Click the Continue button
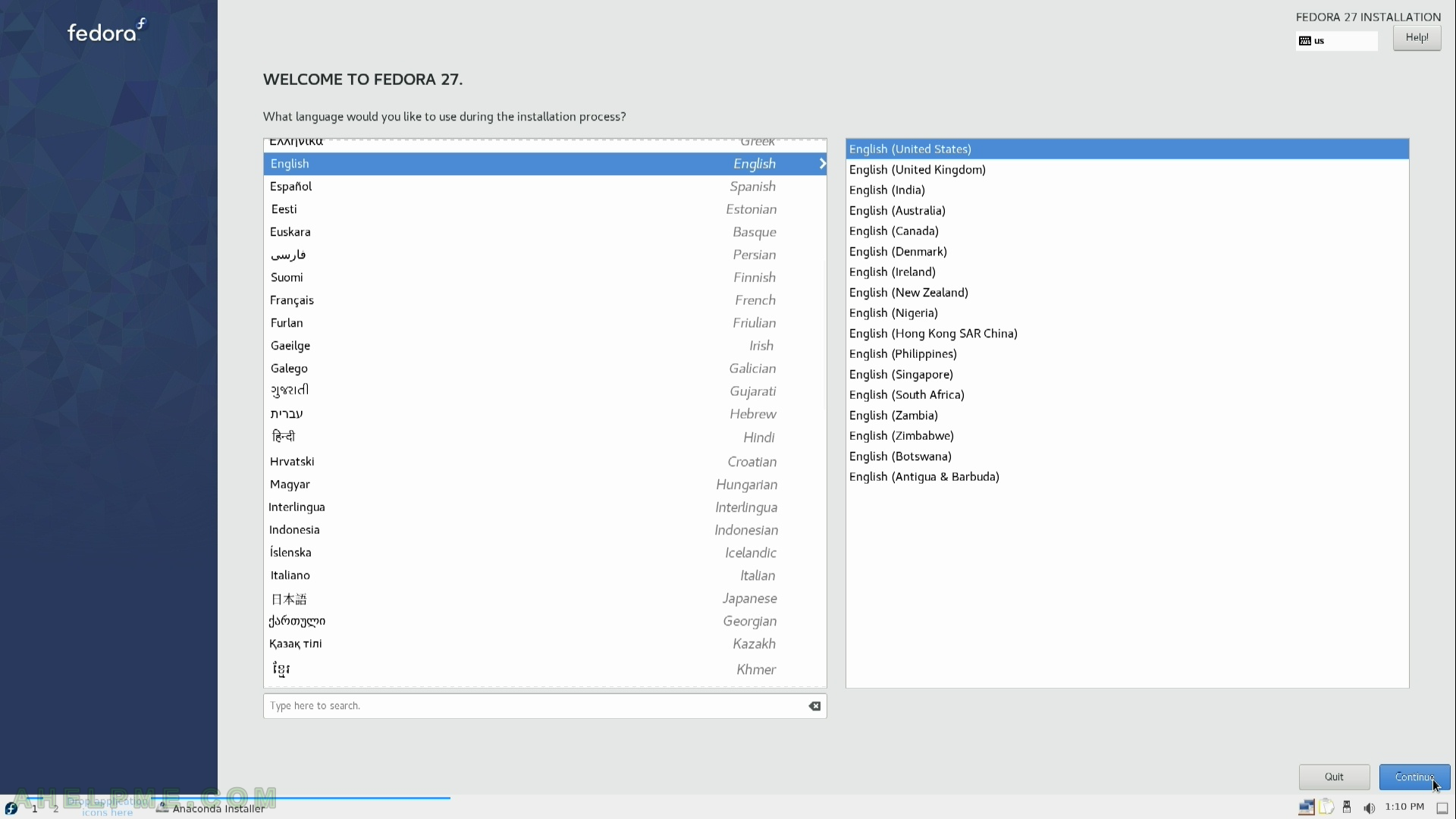Image resolution: width=1456 pixels, height=819 pixels. pyautogui.click(x=1414, y=777)
